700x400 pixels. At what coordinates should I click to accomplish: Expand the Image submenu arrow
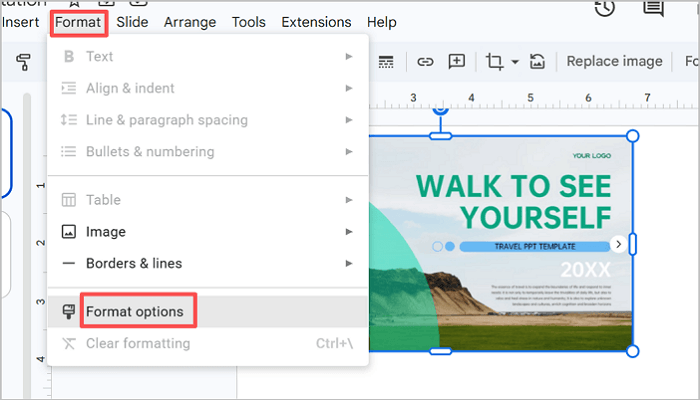[349, 232]
